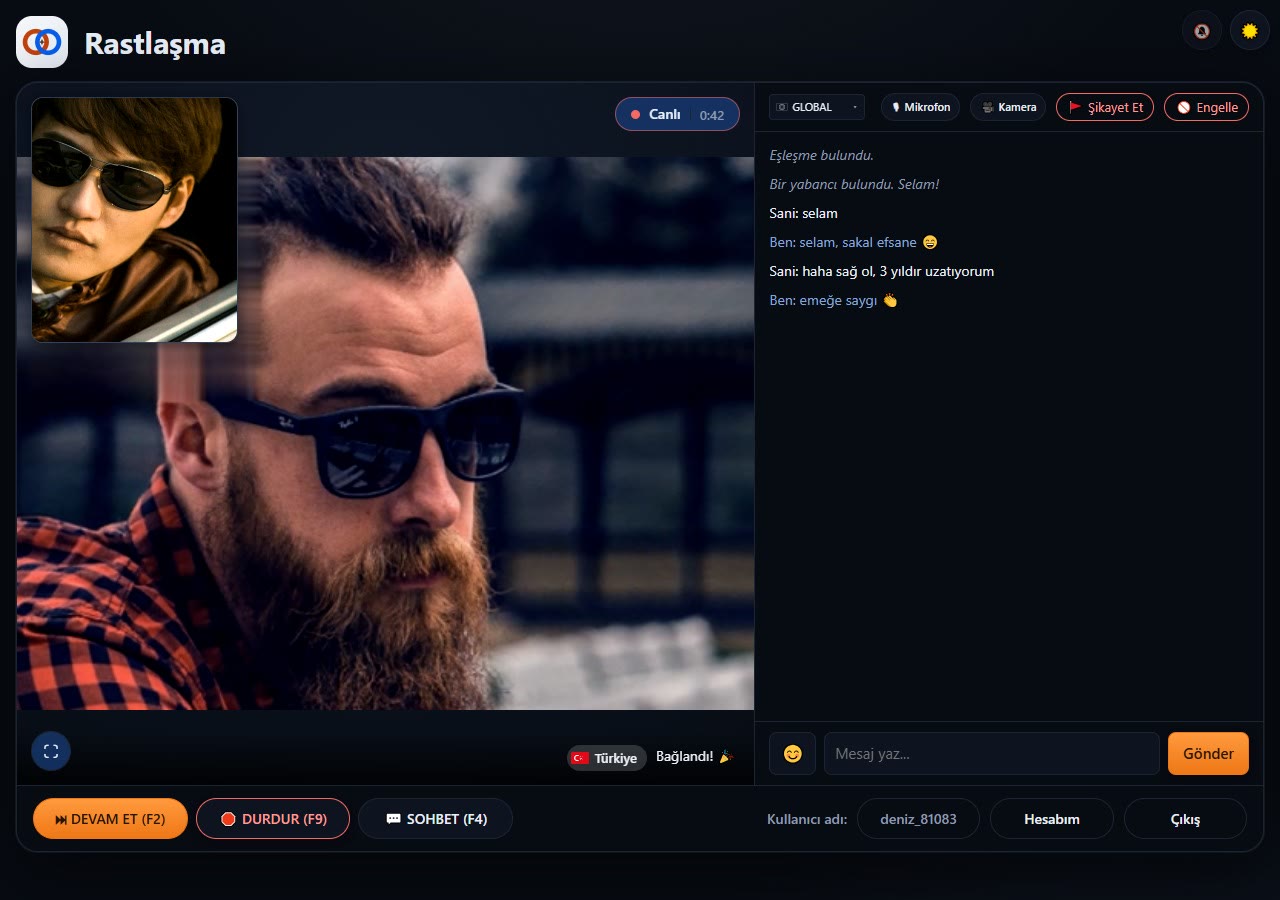1280x900 pixels.
Task: Open the GLOBAL region dropdown
Action: (817, 107)
